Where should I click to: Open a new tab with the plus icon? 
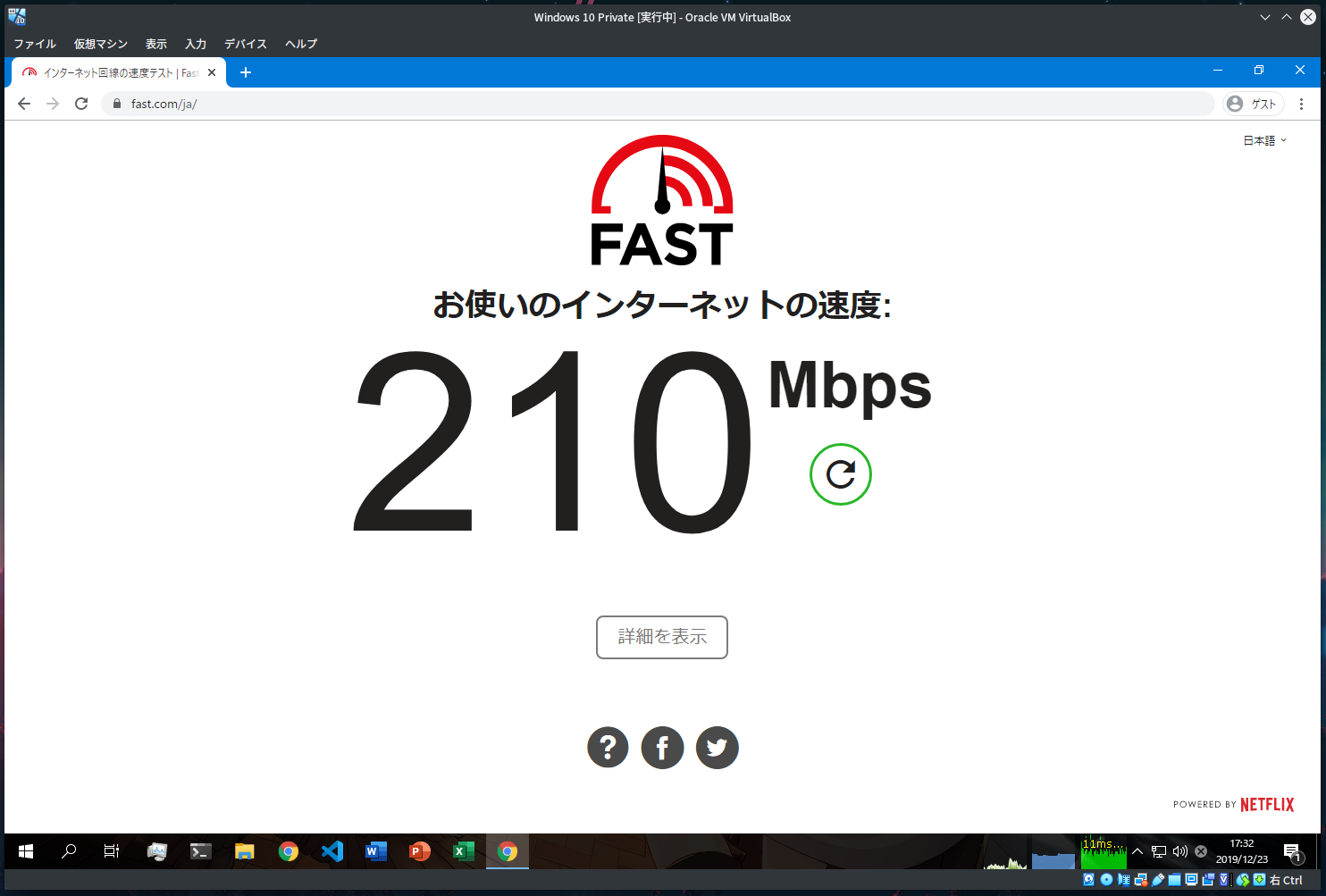[x=246, y=72]
